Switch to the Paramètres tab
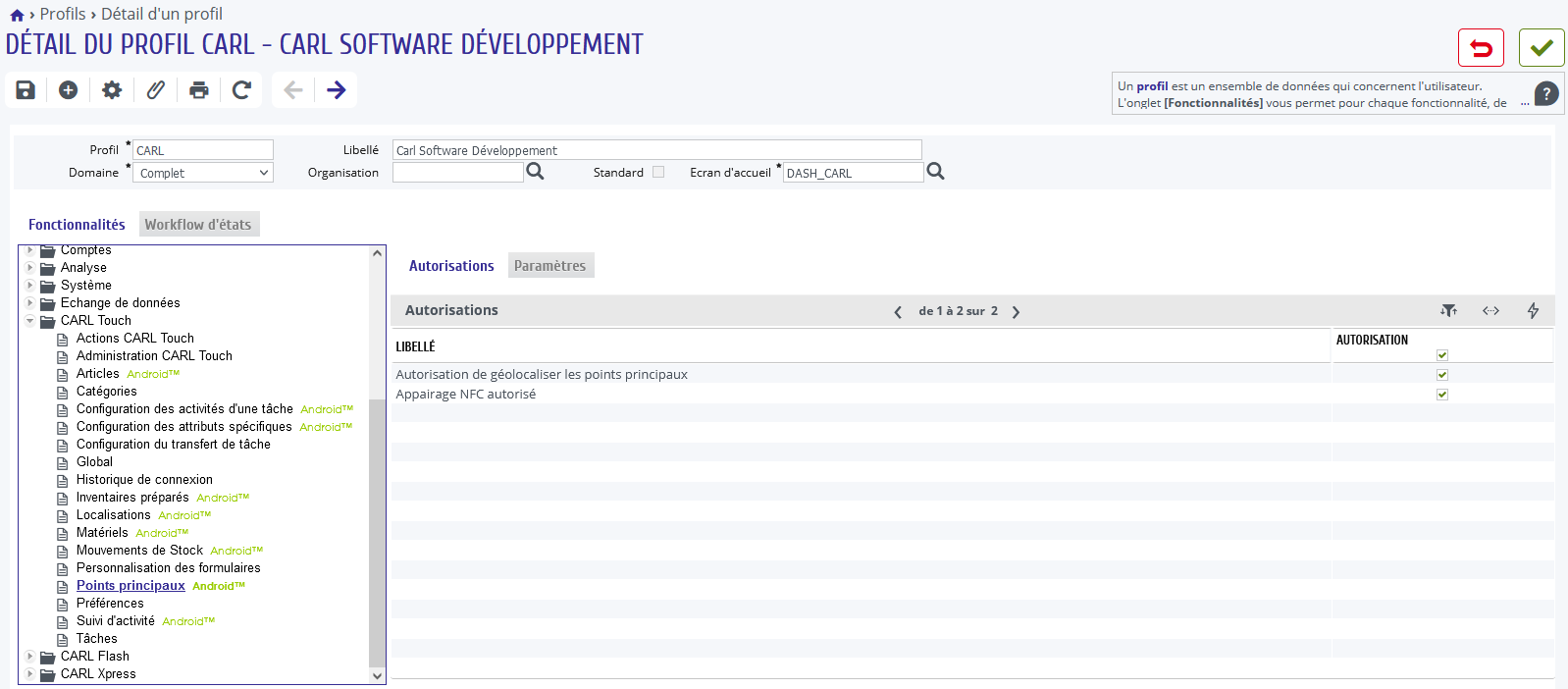The height and width of the screenshot is (689, 1568). (549, 266)
